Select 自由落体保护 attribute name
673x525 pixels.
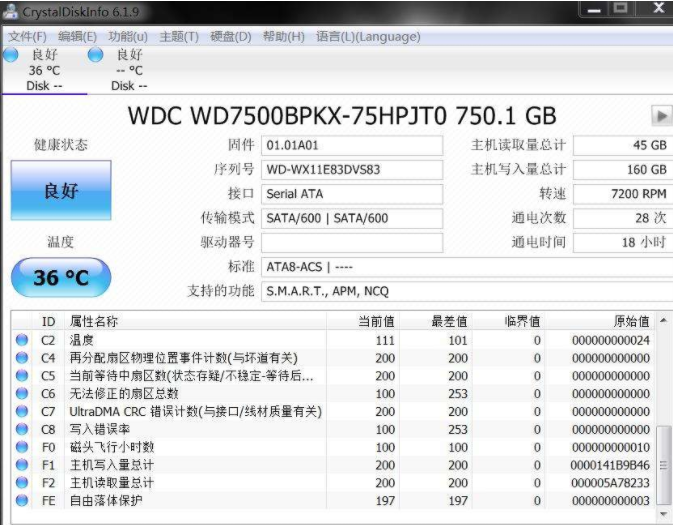click(x=106, y=501)
